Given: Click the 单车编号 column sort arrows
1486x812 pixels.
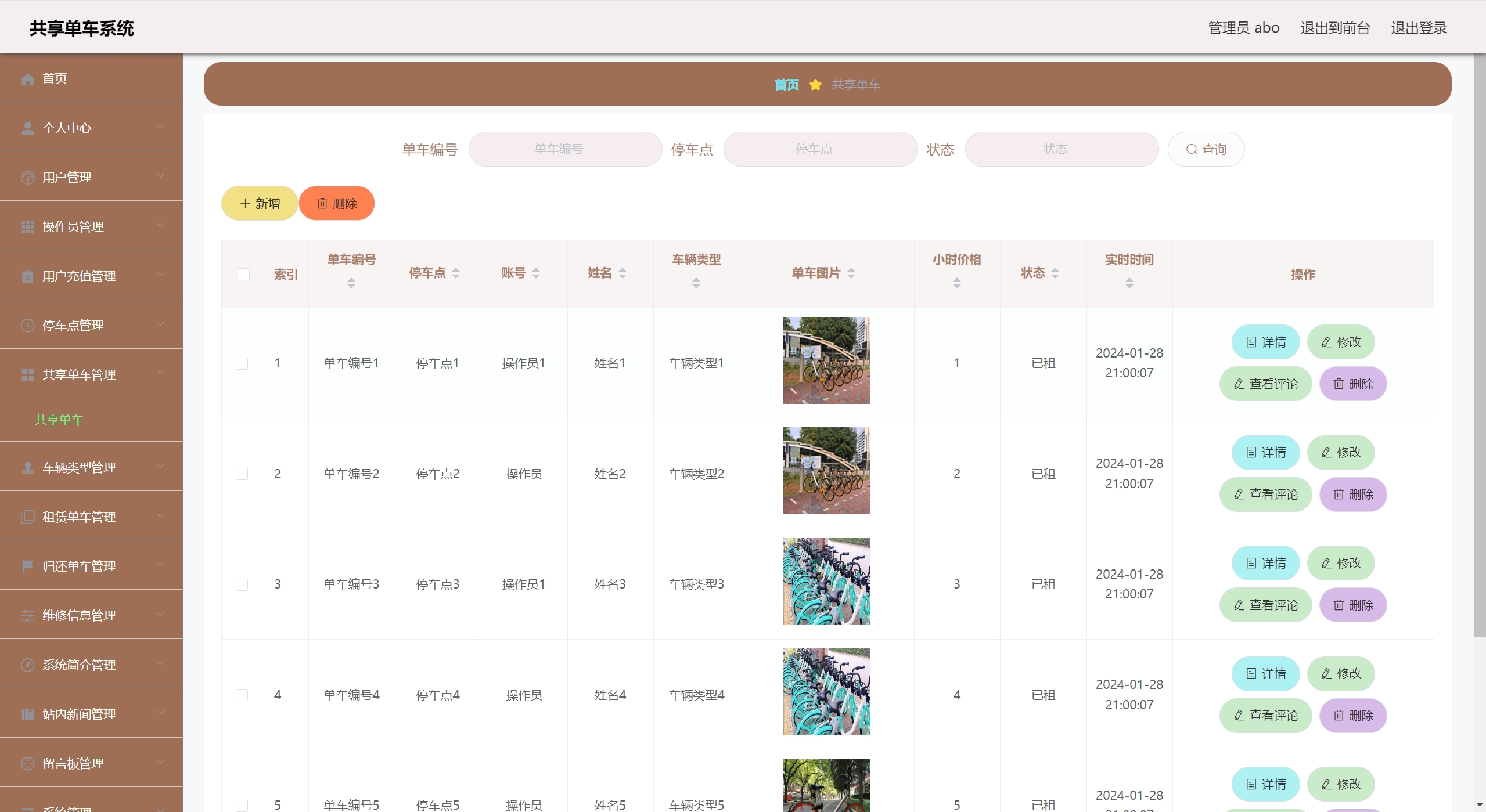Looking at the screenshot, I should pyautogui.click(x=351, y=283).
